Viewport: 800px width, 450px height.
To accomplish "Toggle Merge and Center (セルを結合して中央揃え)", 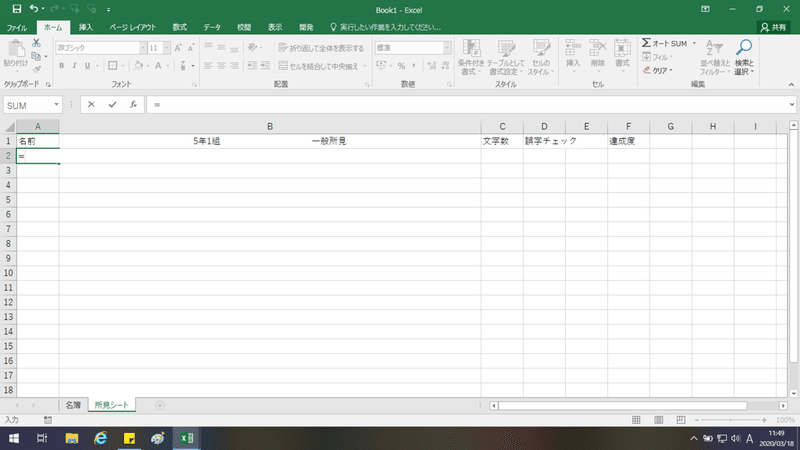I will 318,66.
